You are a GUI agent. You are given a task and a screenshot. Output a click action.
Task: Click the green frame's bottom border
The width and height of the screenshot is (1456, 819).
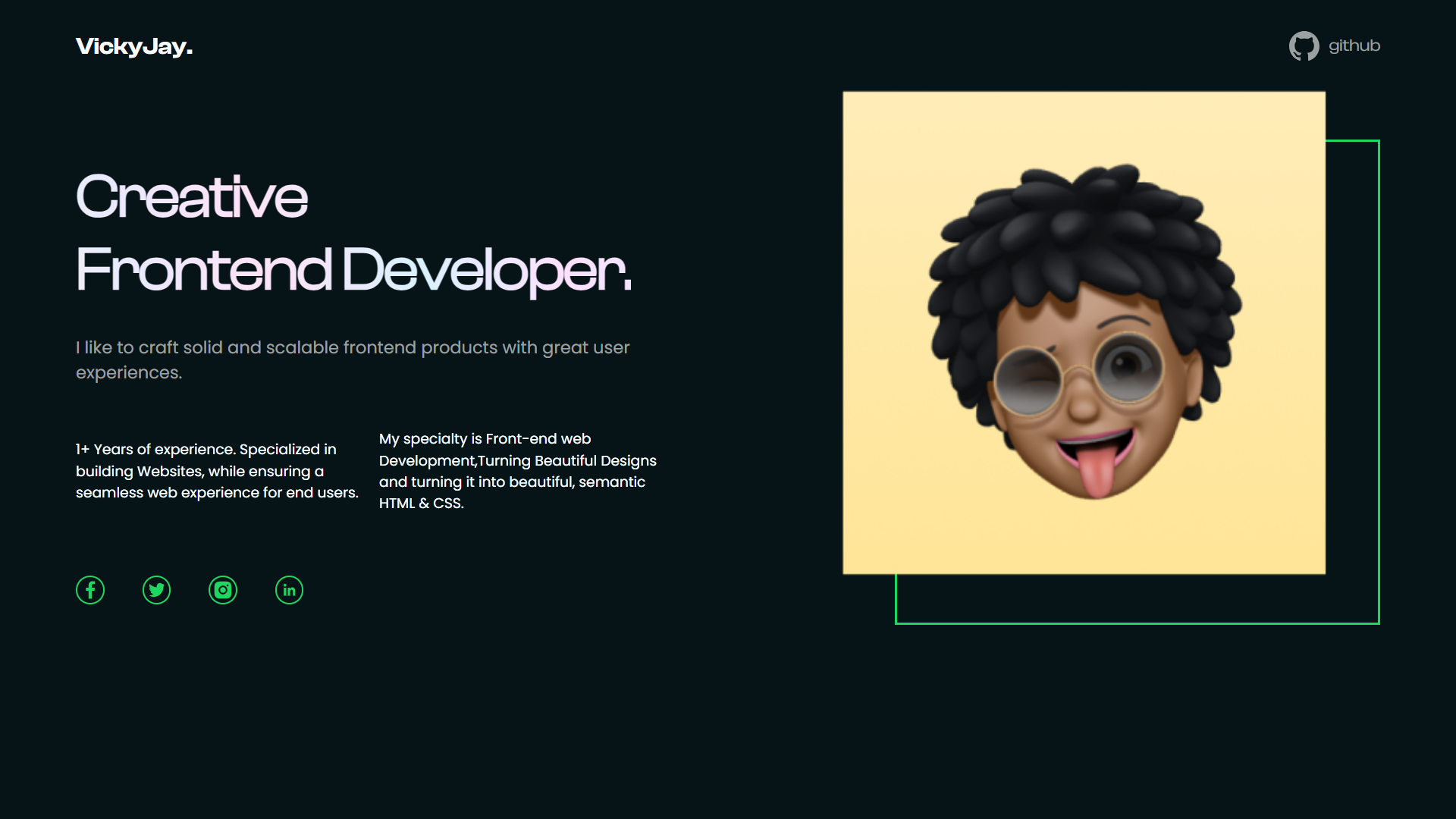click(1137, 623)
